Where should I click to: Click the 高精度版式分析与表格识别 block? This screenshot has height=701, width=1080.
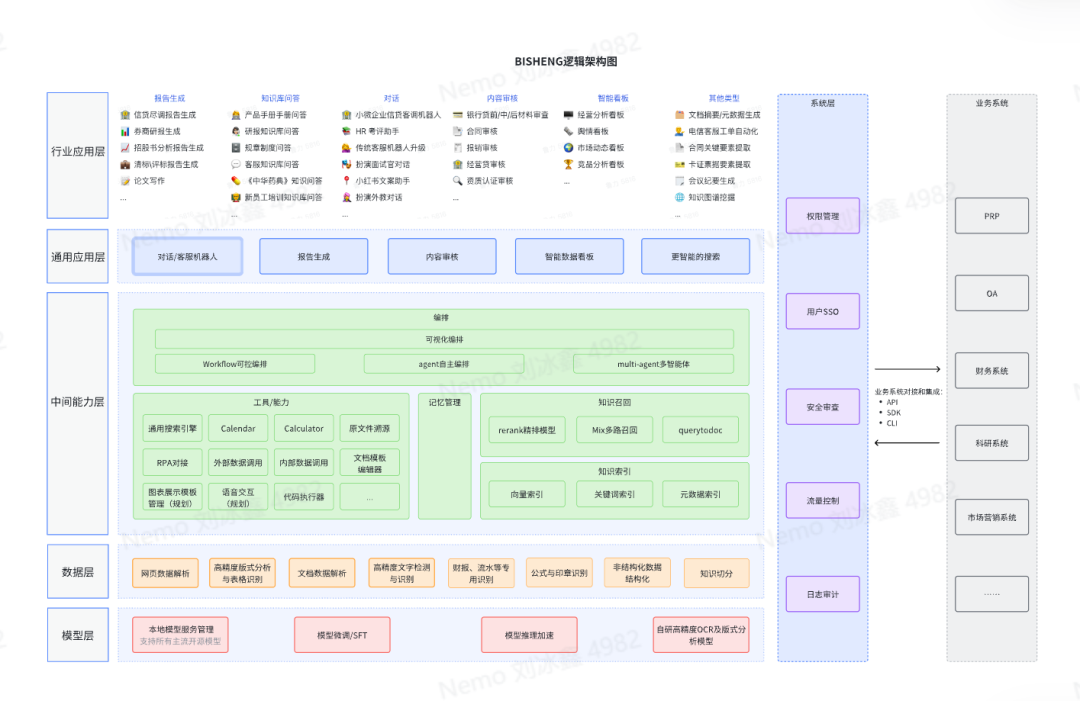(x=242, y=573)
